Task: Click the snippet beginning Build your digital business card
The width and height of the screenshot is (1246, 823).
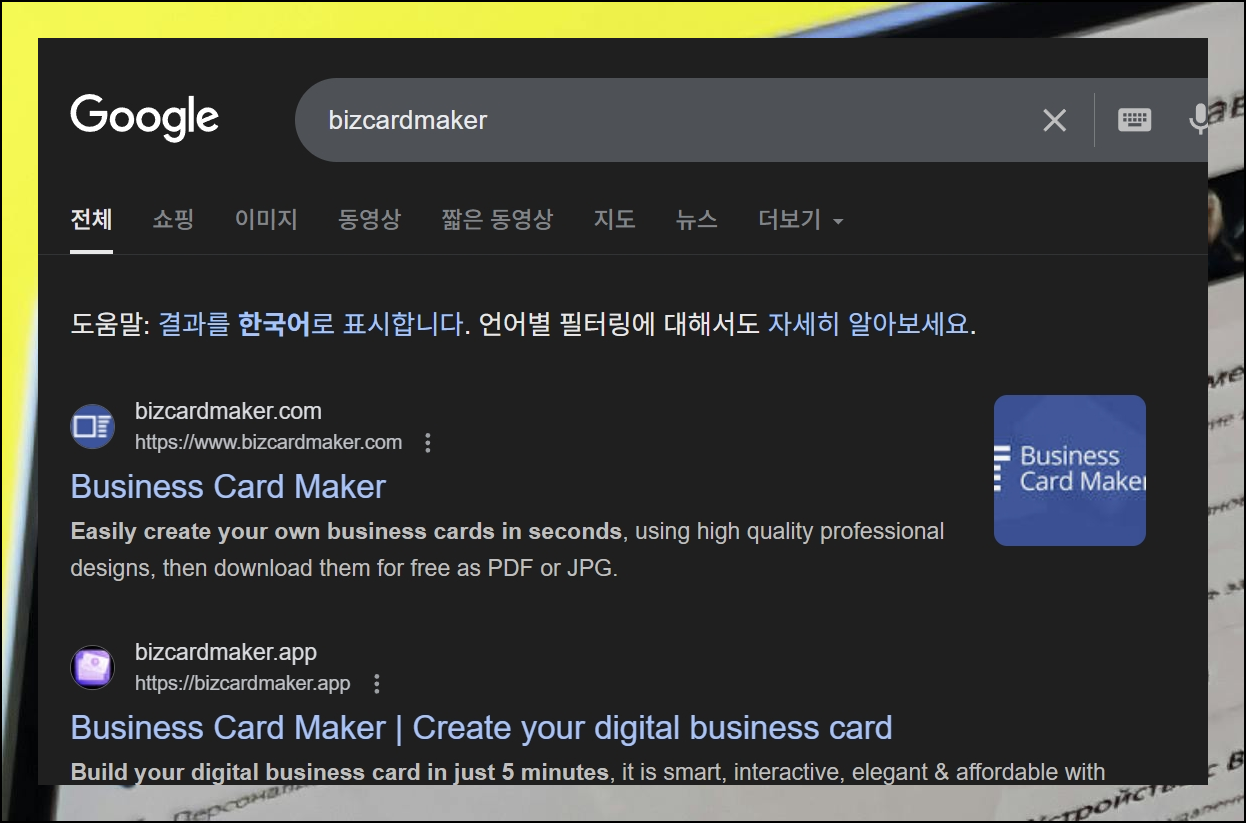Action: (x=588, y=772)
